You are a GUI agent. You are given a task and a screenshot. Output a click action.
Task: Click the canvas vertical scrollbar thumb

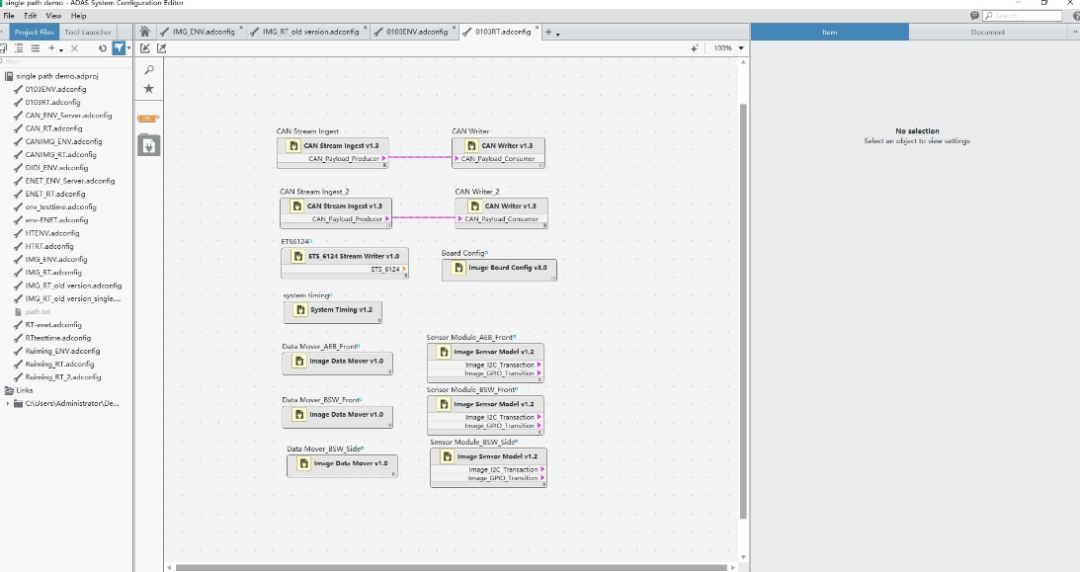coord(742,310)
